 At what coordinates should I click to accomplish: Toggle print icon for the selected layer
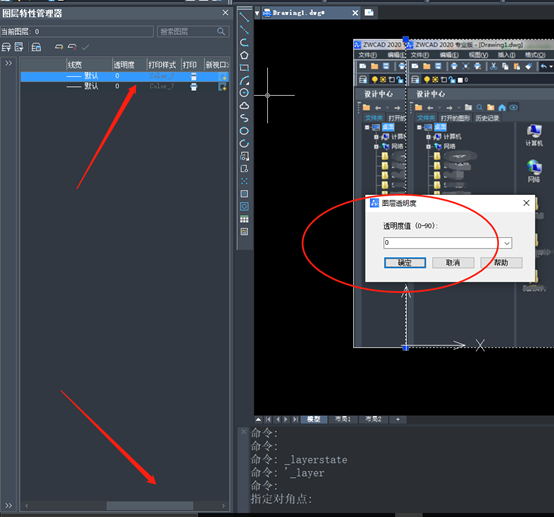[194, 76]
